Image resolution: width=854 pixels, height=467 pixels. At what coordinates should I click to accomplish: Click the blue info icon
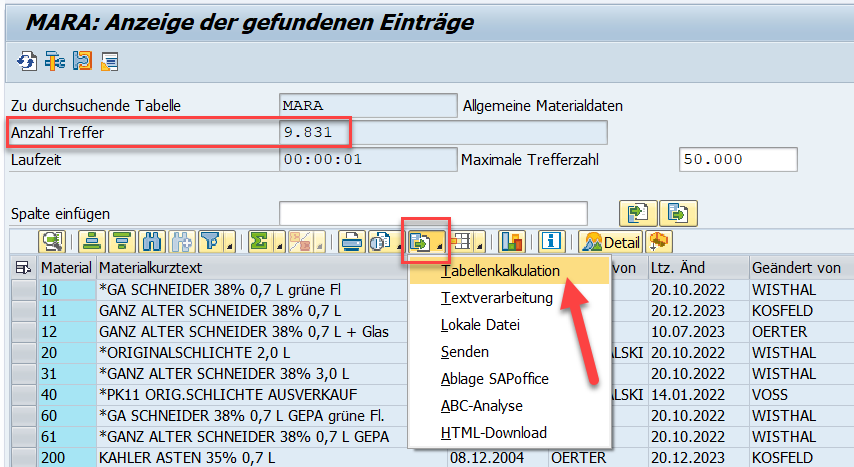[x=552, y=241]
